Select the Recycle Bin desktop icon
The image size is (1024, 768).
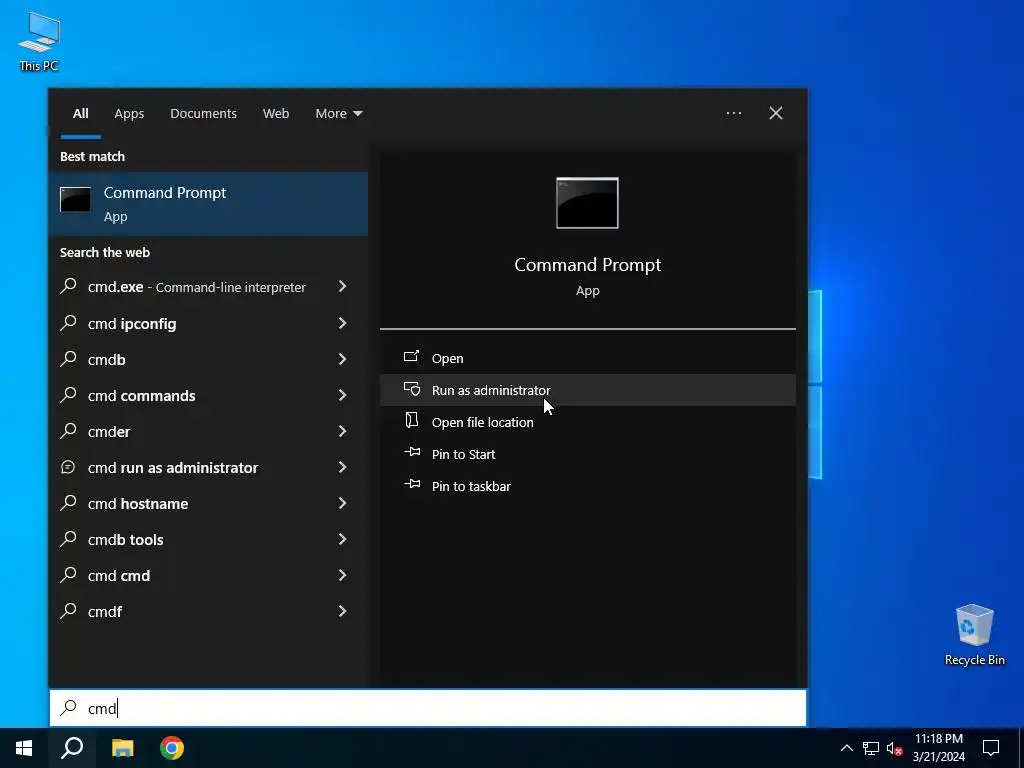pyautogui.click(x=974, y=634)
